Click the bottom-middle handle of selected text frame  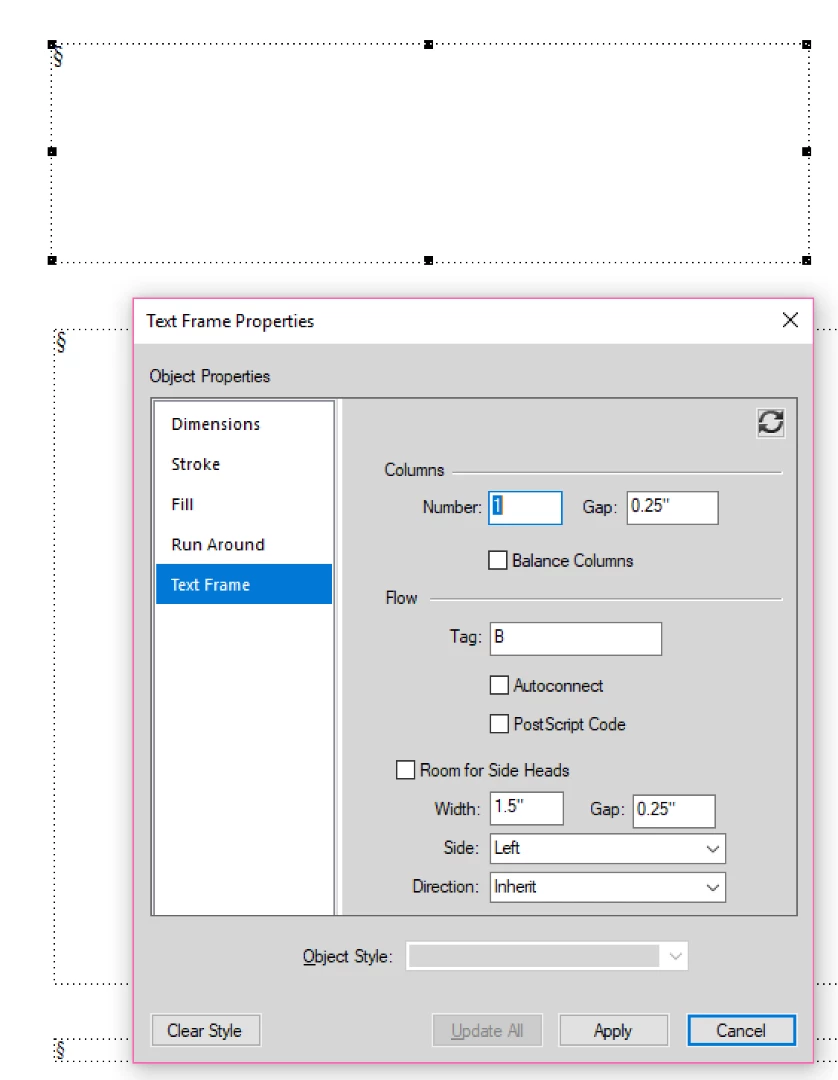pyautogui.click(x=428, y=260)
